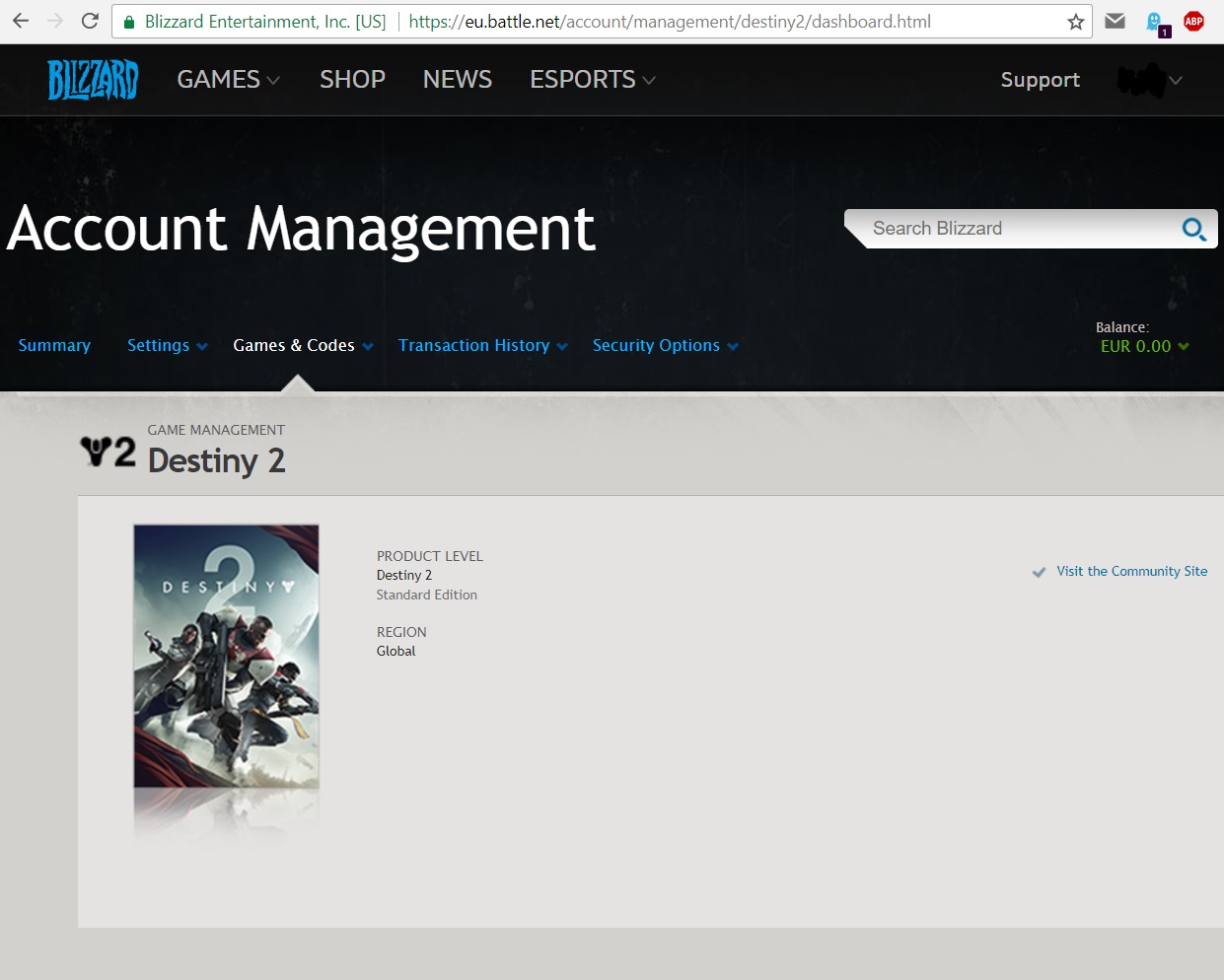Screen dimensions: 1224x980
Task: Open the Ghostery extension icon
Action: [x=1156, y=23]
